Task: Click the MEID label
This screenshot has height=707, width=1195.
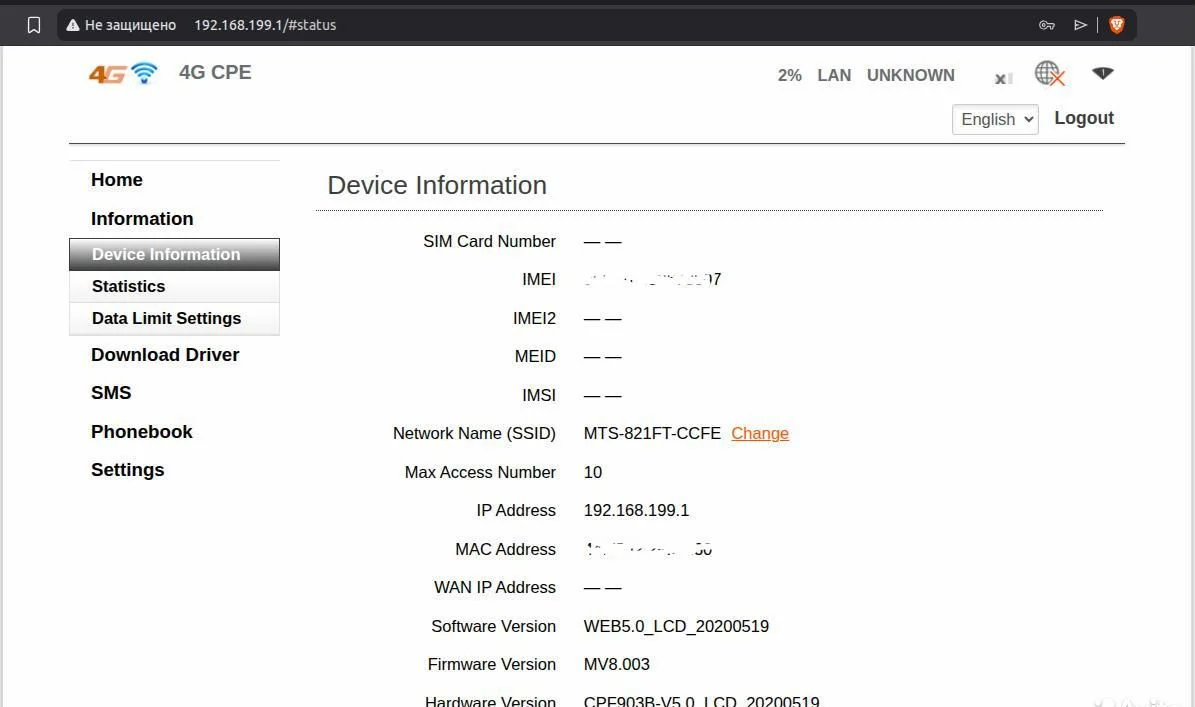Action: tap(535, 357)
